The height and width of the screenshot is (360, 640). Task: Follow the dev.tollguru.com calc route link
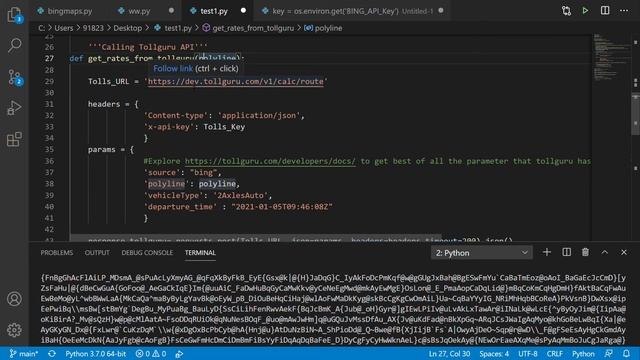pos(236,81)
